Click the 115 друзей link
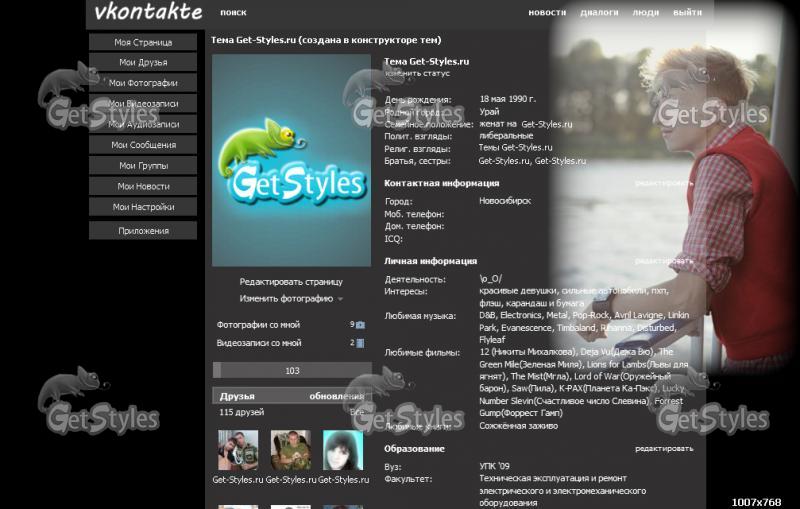This screenshot has width=800, height=509. 241,412
